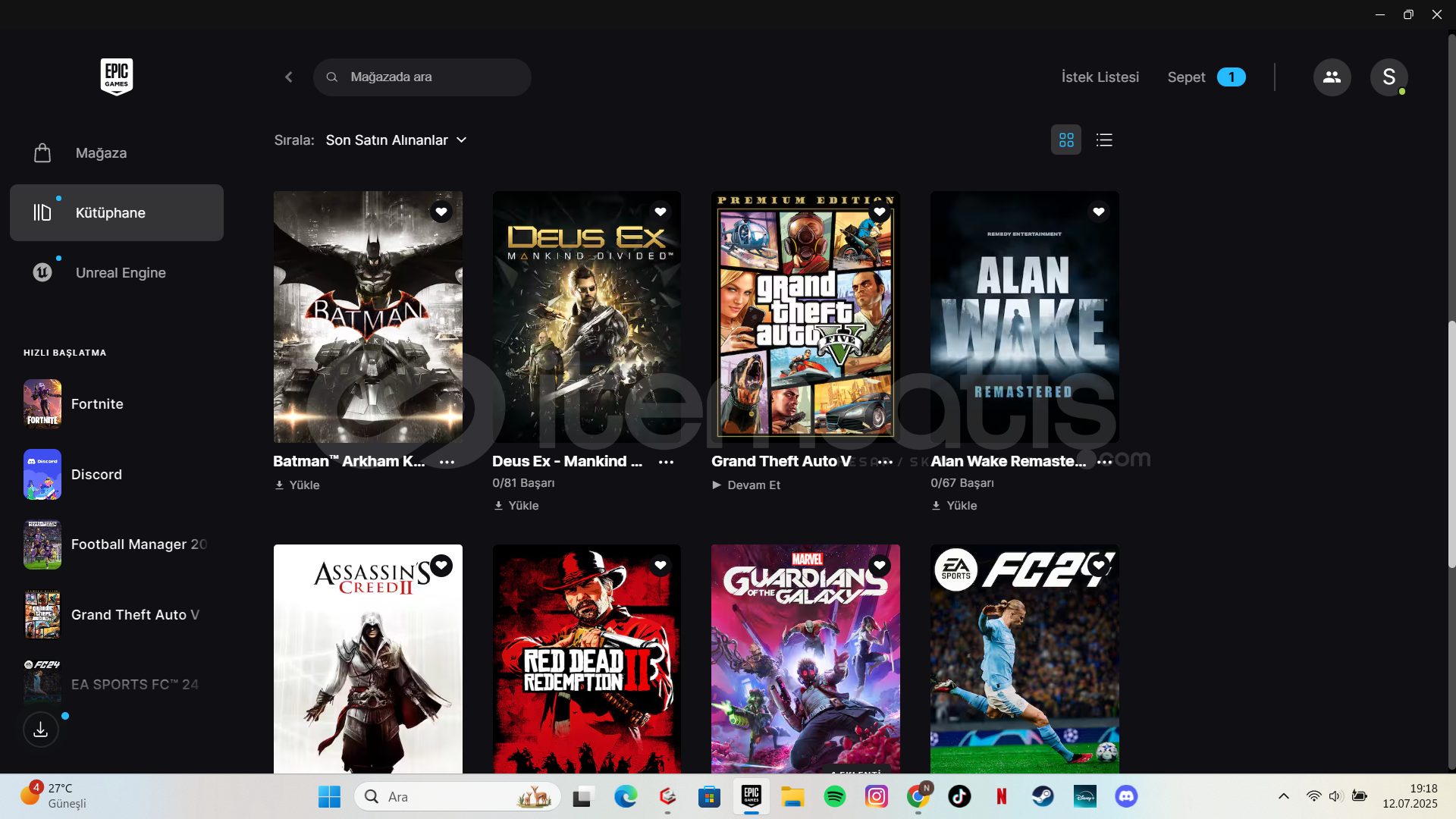Open Assassin's Creed II cover art
This screenshot has height=819, width=1456.
[x=368, y=659]
